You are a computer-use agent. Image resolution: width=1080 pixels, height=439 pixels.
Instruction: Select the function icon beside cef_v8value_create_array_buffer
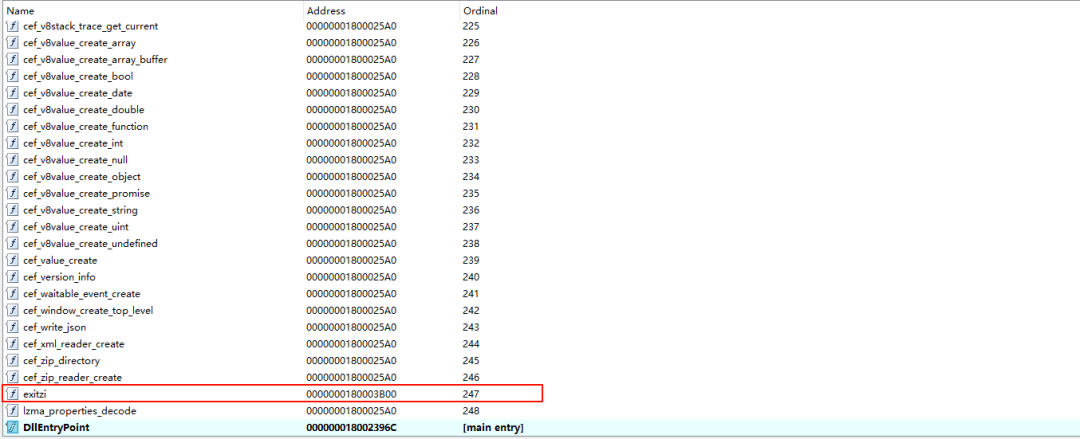coord(12,59)
